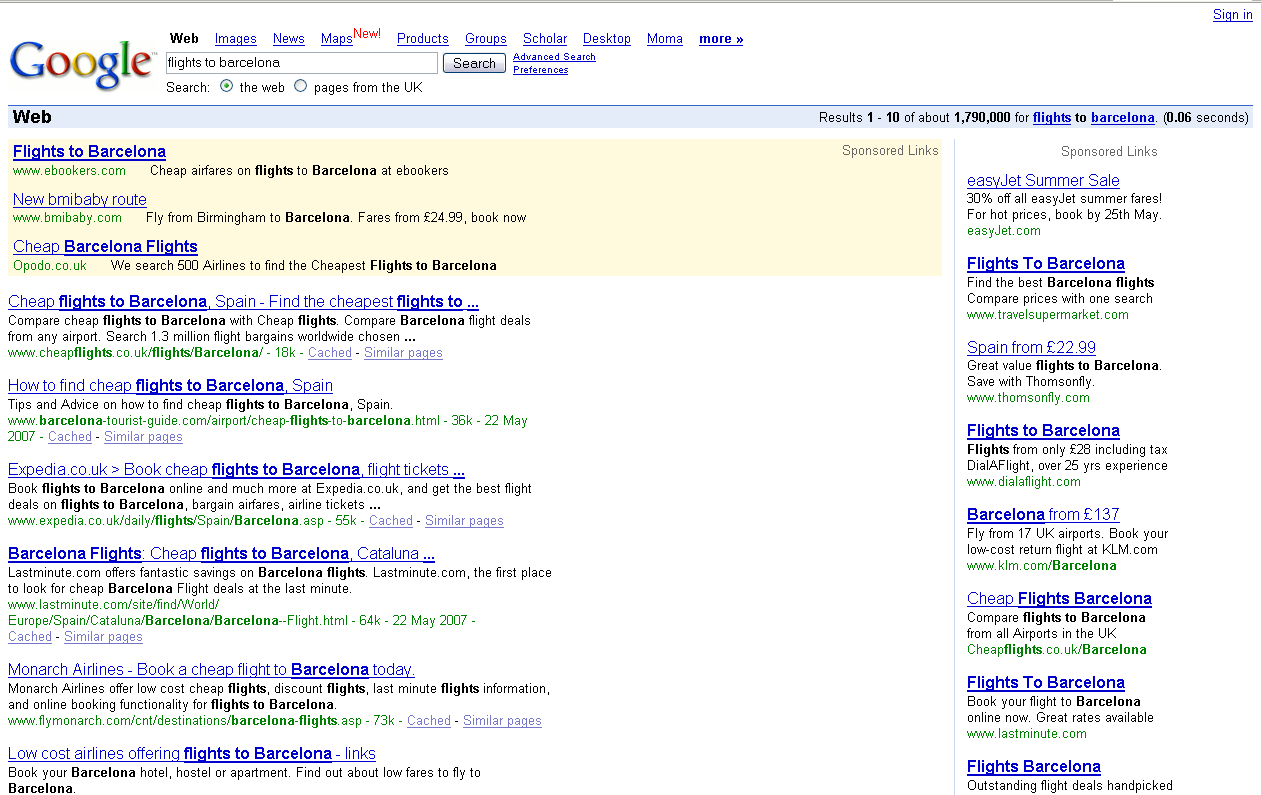Open the Preferences link

tap(540, 70)
